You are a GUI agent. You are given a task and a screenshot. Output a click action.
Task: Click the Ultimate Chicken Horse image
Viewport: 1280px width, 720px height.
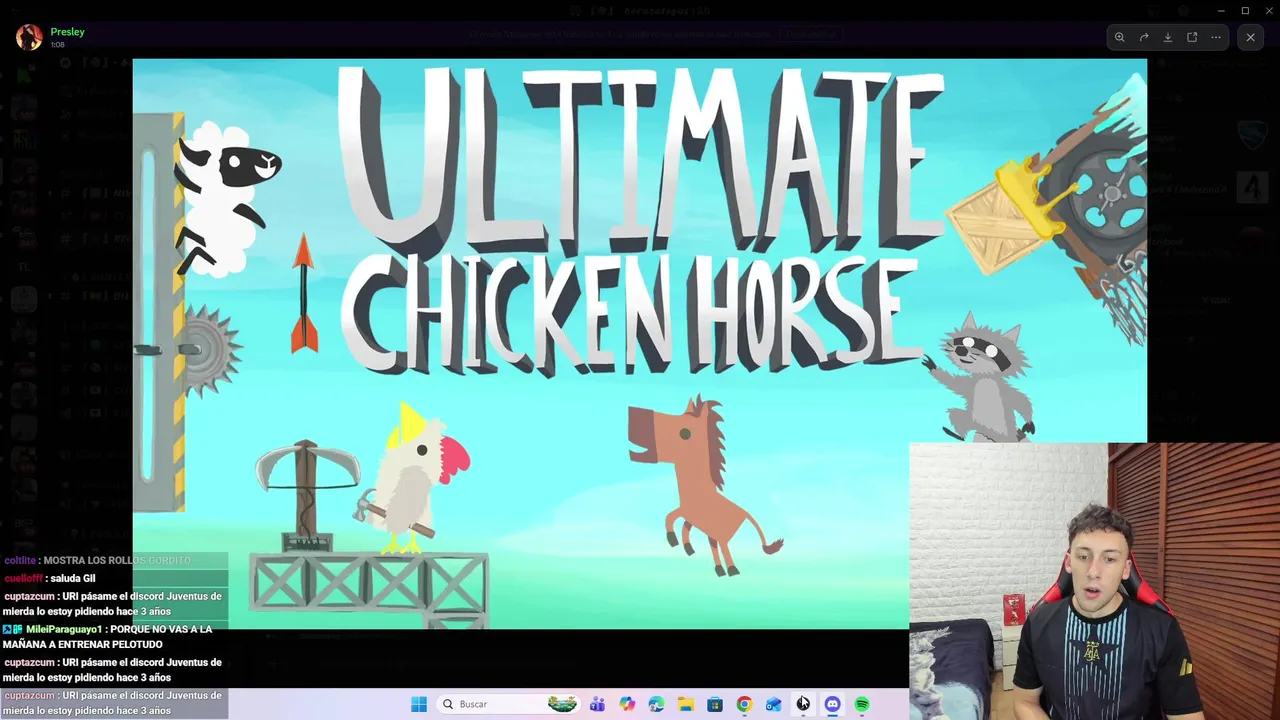tap(640, 343)
